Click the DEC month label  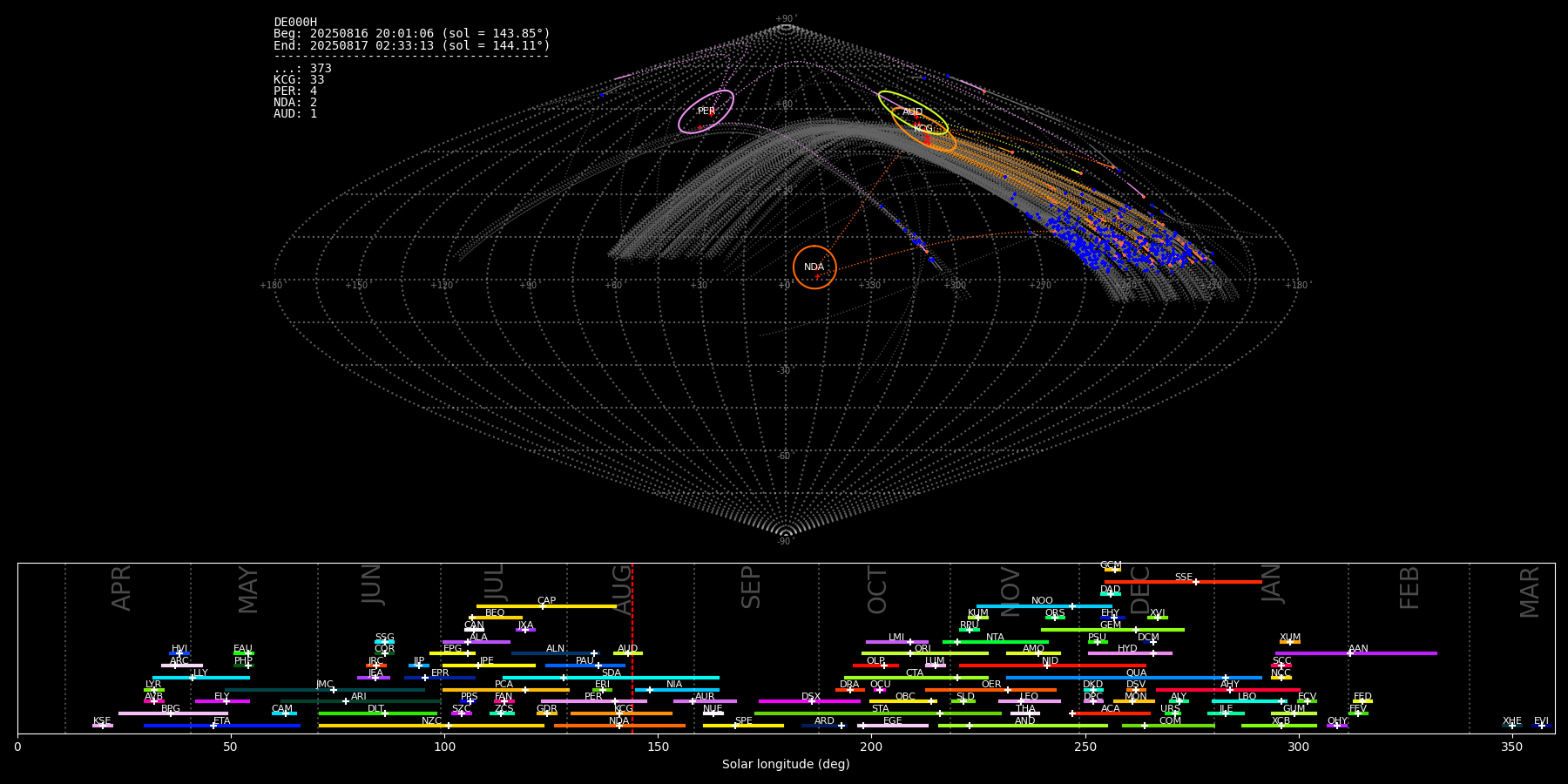pos(1140,590)
